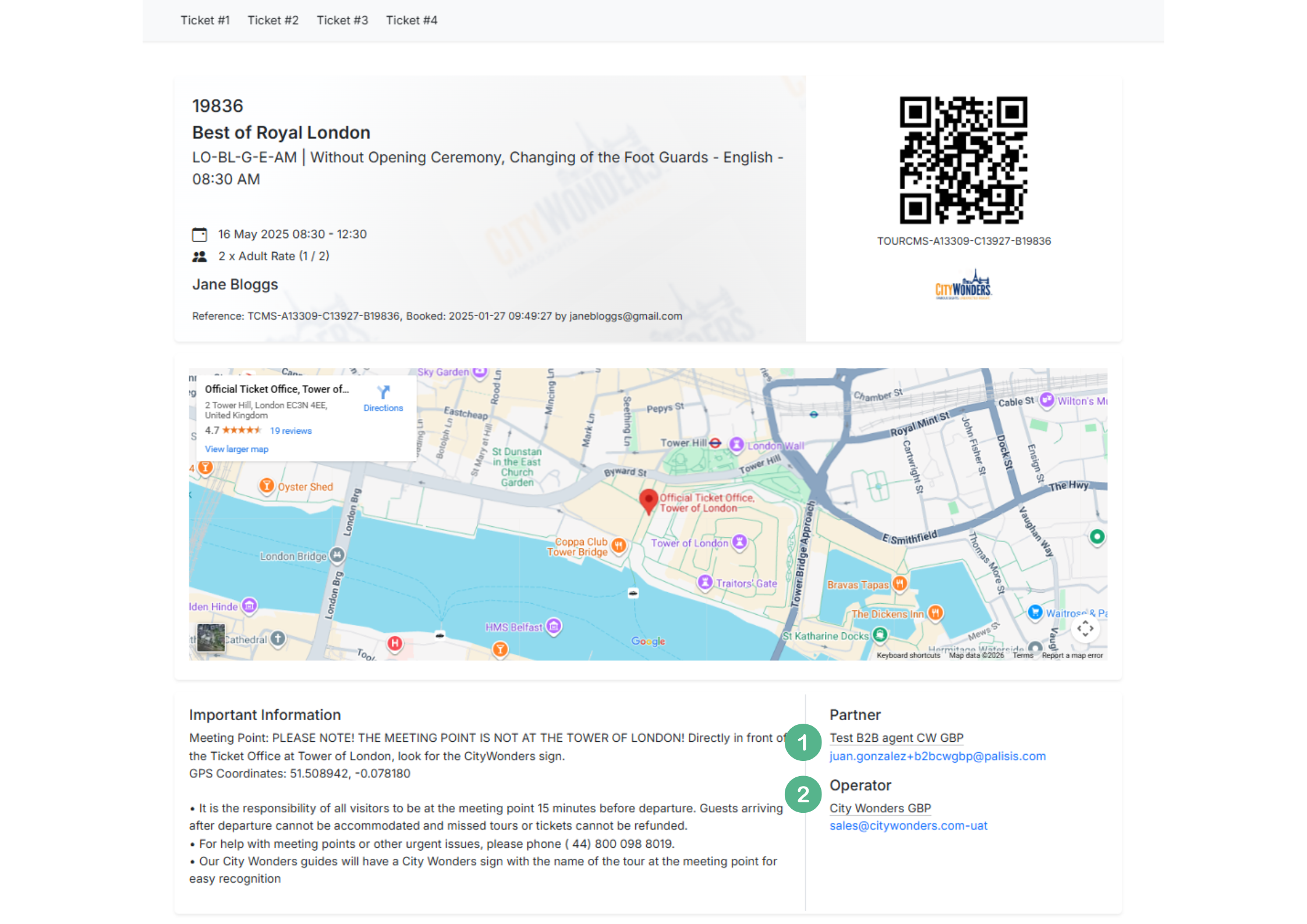
Task: Click the Tower Hill underground station icon
Action: point(716,443)
